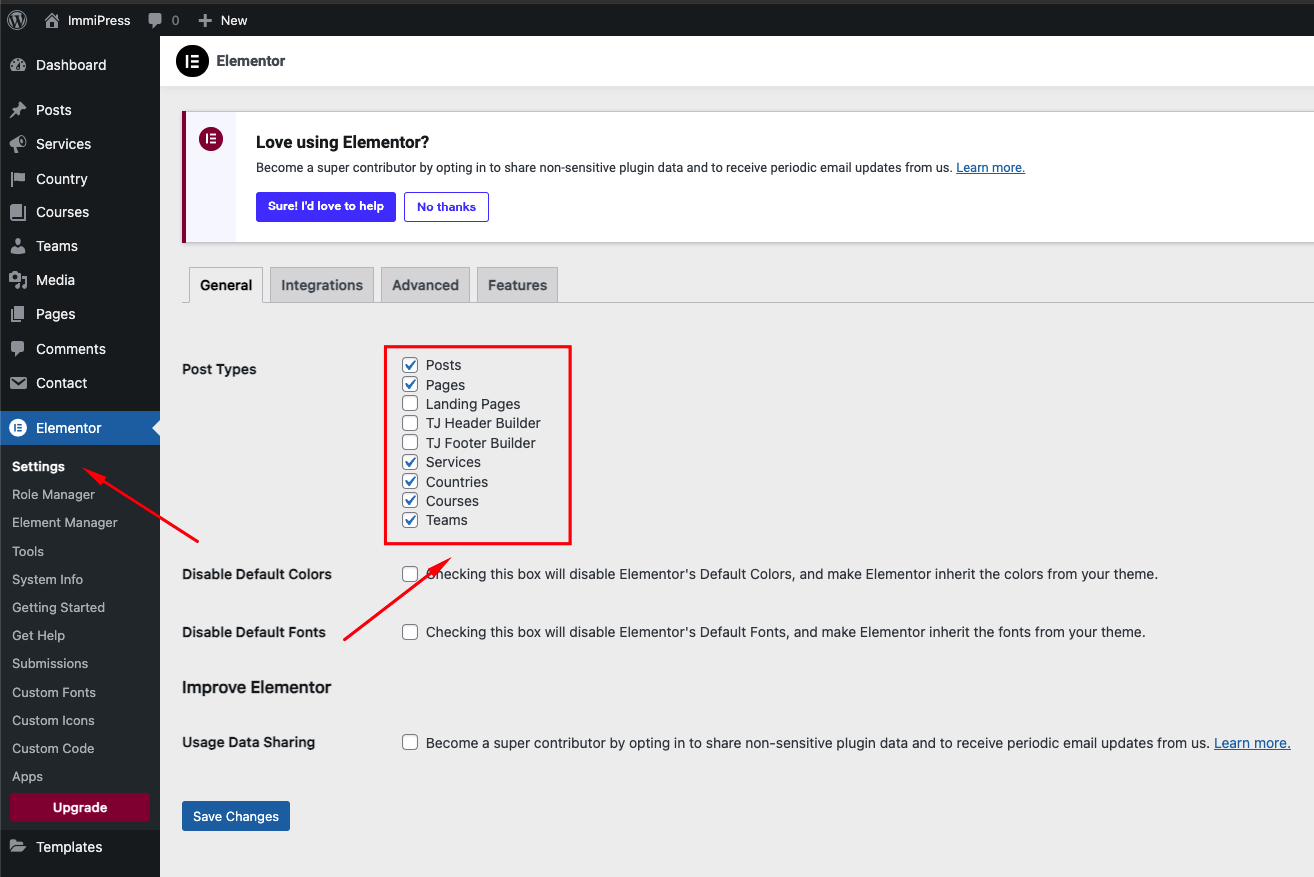
Task: Uncheck the Countries post type
Action: coord(410,481)
